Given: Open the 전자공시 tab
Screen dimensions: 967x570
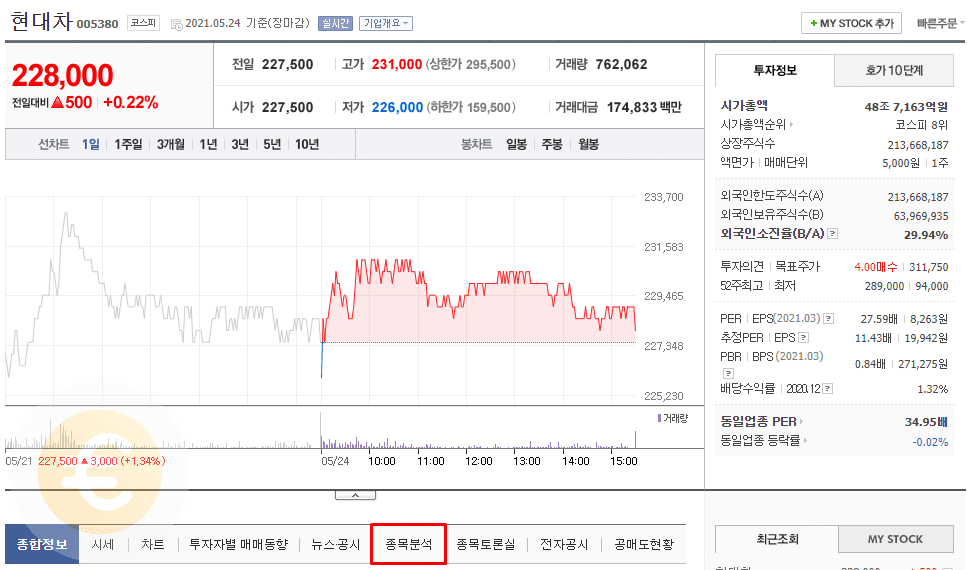Looking at the screenshot, I should pyautogui.click(x=564, y=544).
